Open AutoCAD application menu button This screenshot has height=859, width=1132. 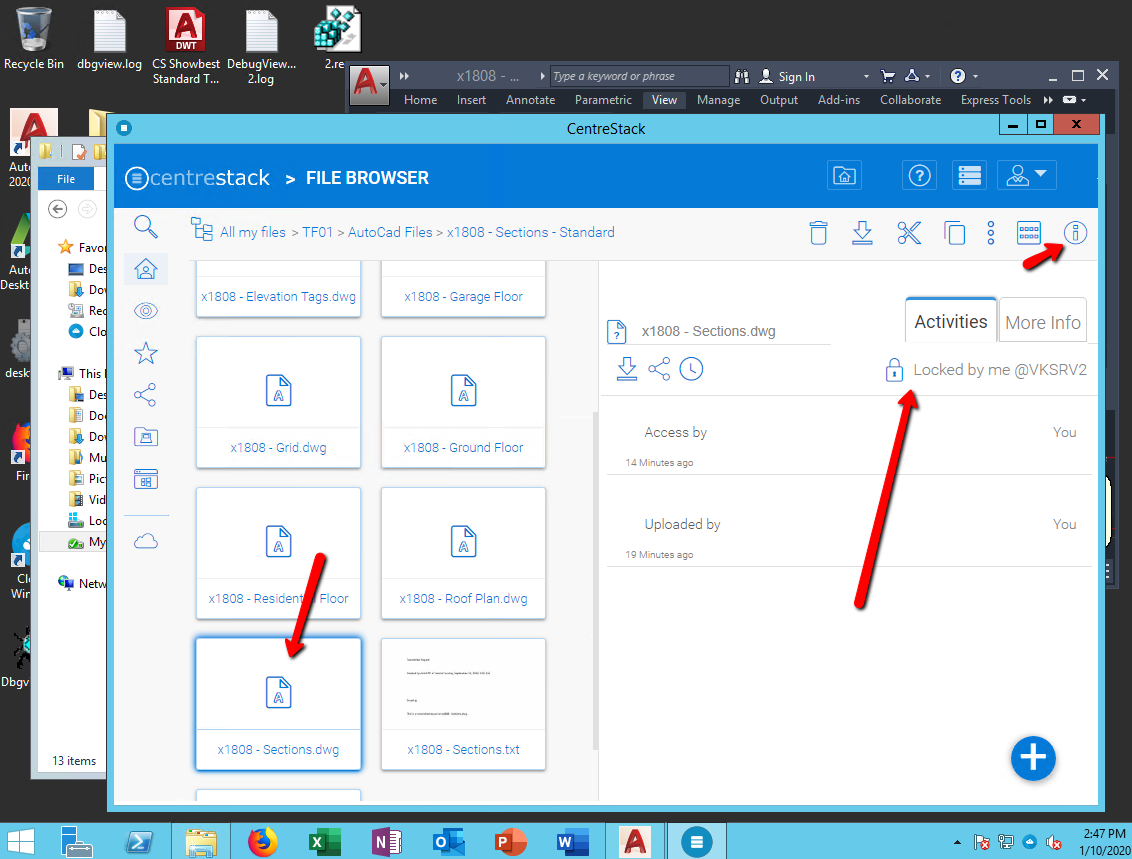coord(370,86)
